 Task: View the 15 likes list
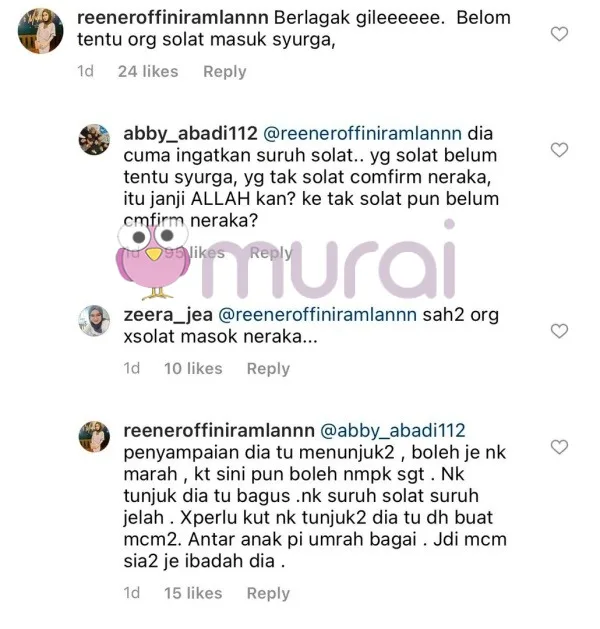click(x=193, y=593)
